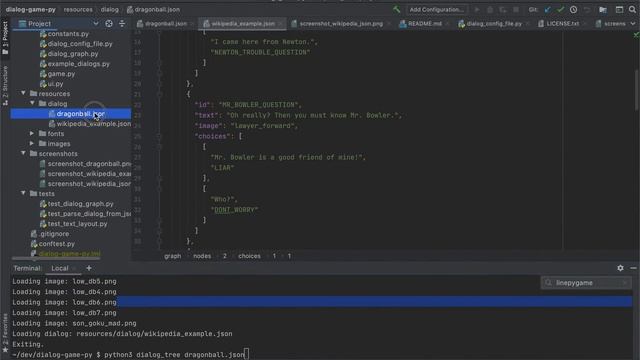This screenshot has height=360, width=640.
Task: Click the toolbar window layout icon
Action: tap(619, 9)
